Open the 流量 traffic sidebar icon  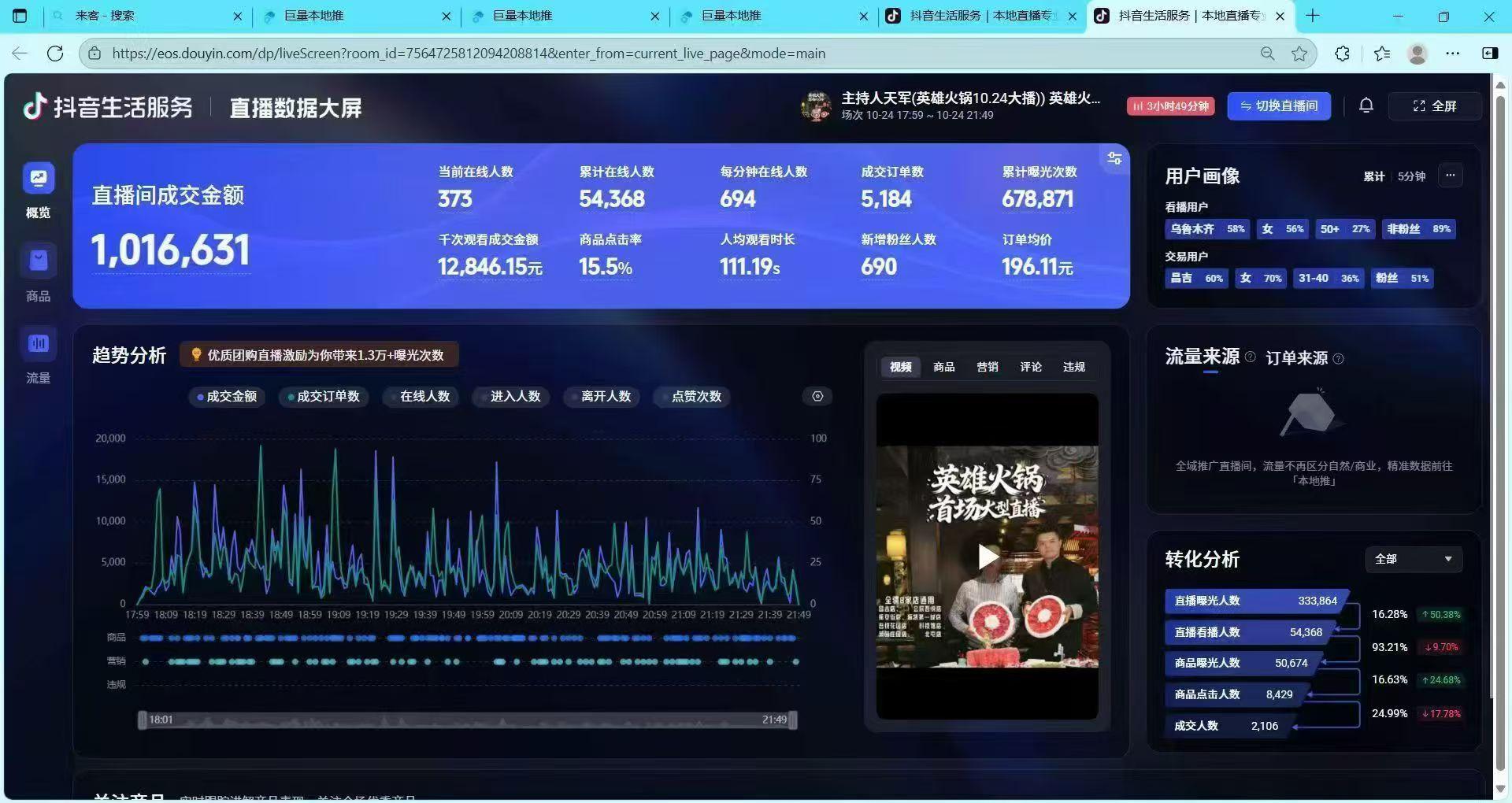point(38,344)
